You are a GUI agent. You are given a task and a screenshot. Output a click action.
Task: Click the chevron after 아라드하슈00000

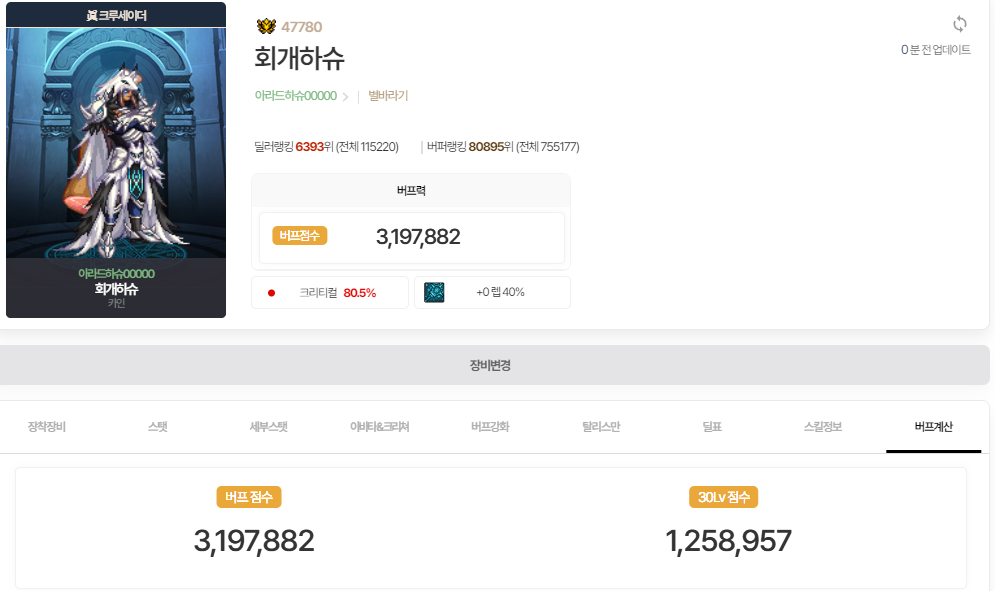click(x=345, y=96)
